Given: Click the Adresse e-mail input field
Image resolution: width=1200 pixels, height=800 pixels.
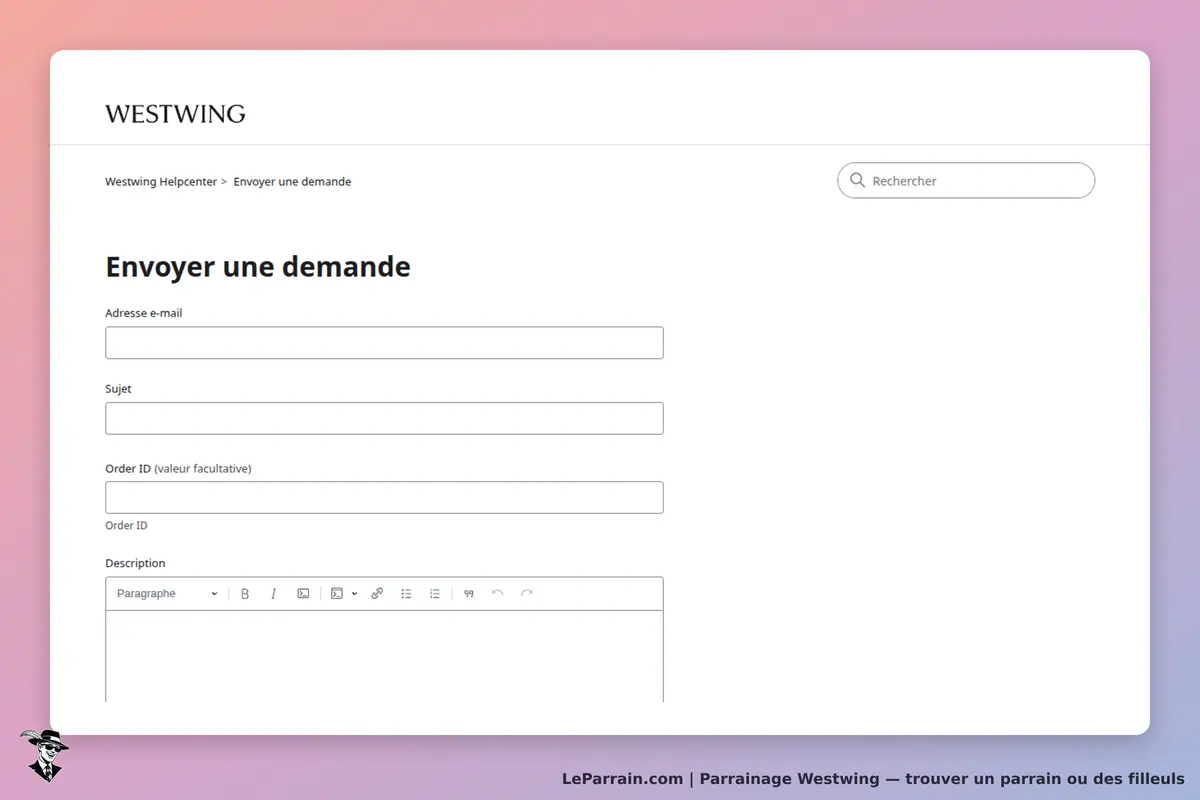Looking at the screenshot, I should [x=384, y=343].
